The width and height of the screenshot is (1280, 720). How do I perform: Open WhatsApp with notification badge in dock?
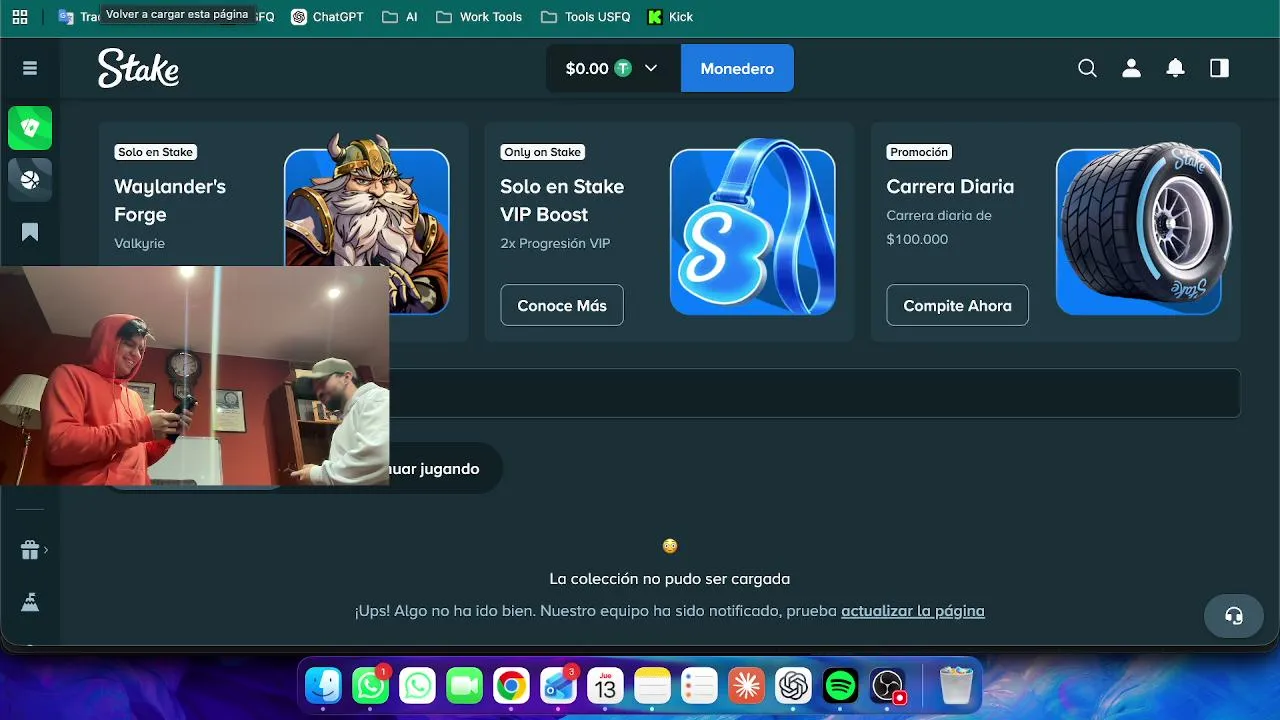[x=371, y=686]
